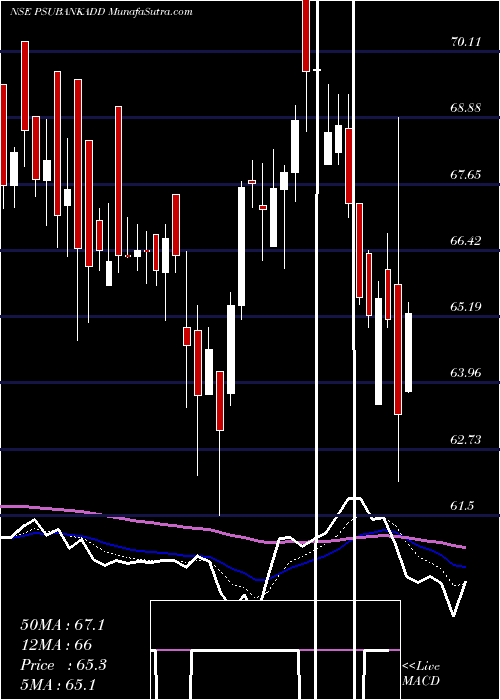Click the 66.42 price axis label
The image size is (500, 700).
click(x=466, y=241)
